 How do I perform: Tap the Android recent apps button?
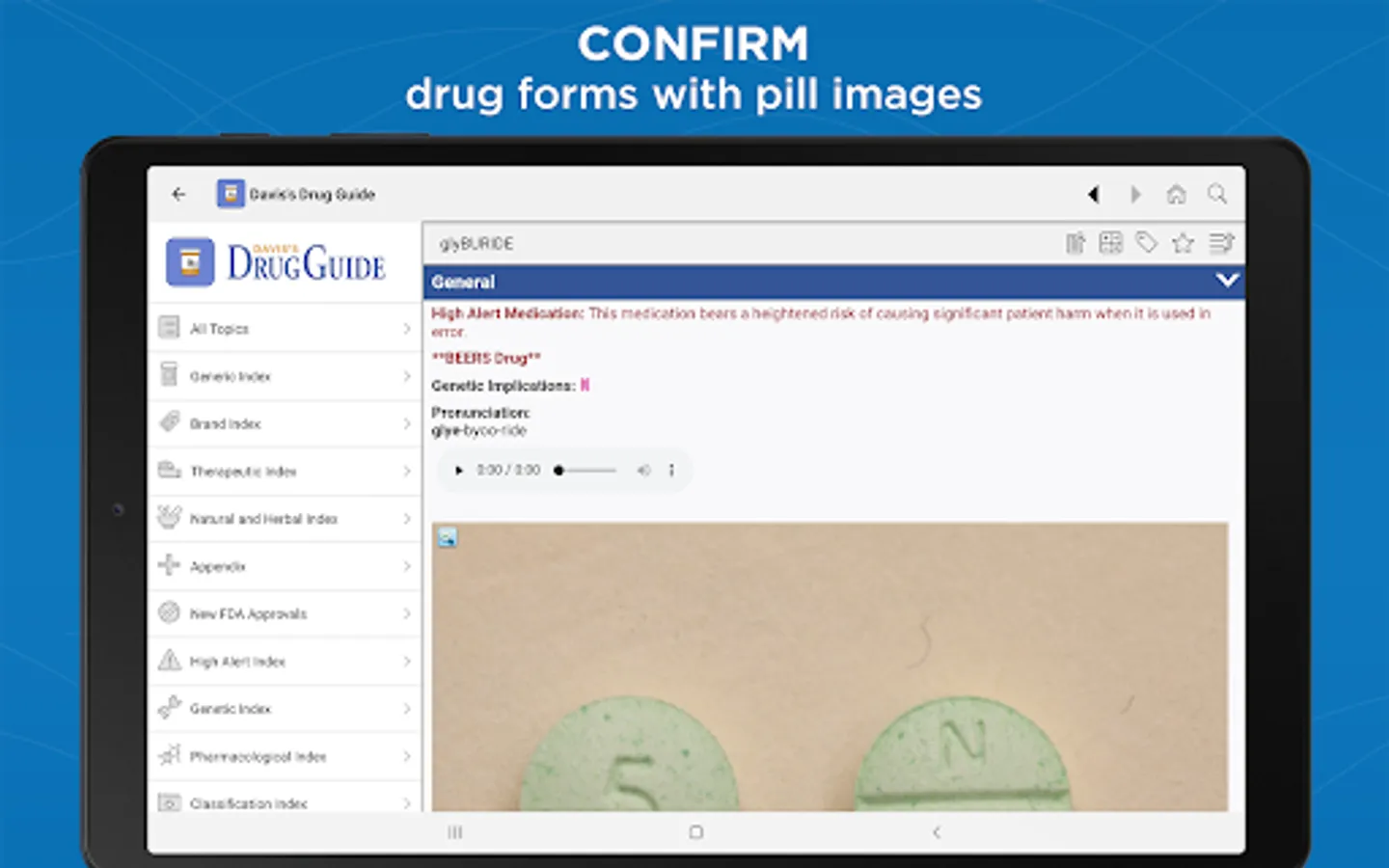click(455, 832)
